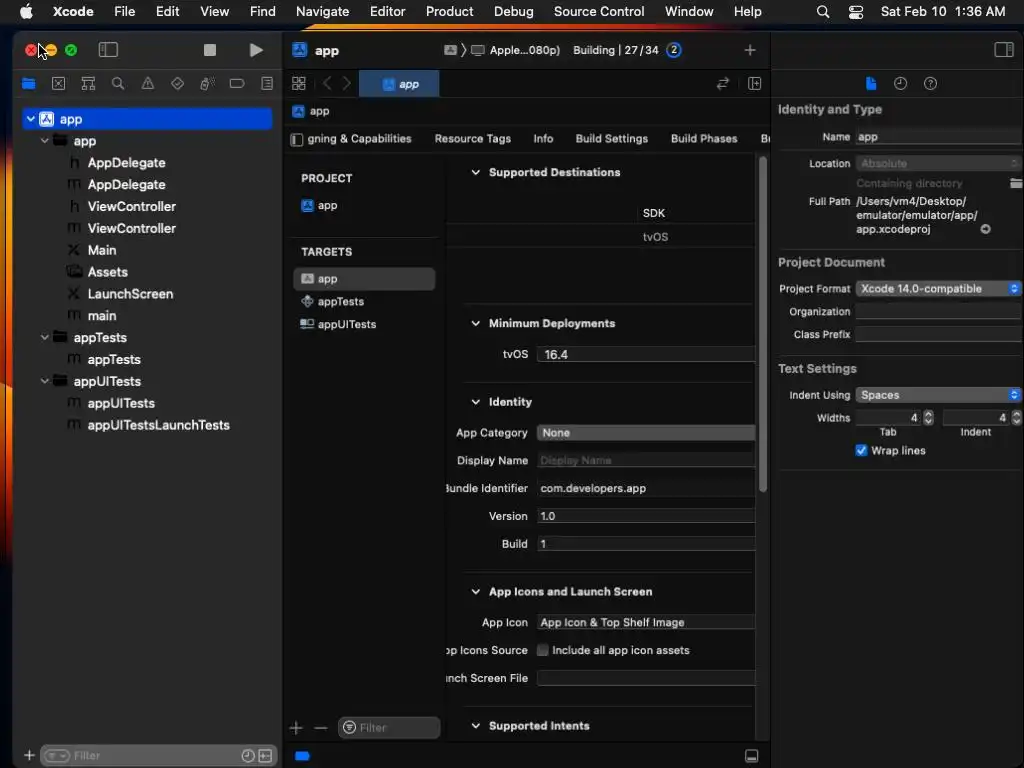This screenshot has height=768, width=1024.
Task: Click the Display Name field
Action: tap(646, 461)
